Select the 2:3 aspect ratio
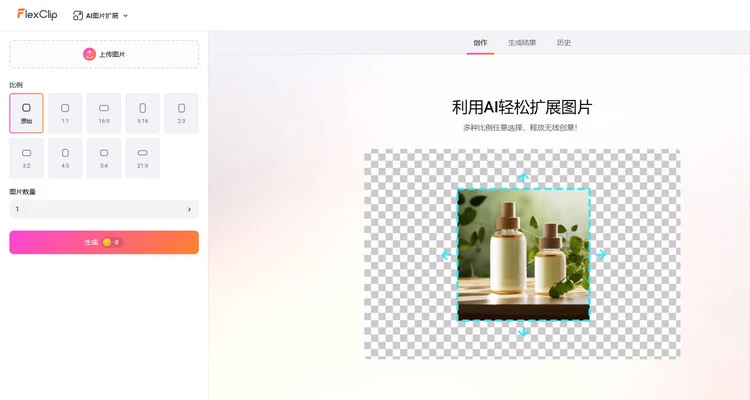 pyautogui.click(x=181, y=113)
